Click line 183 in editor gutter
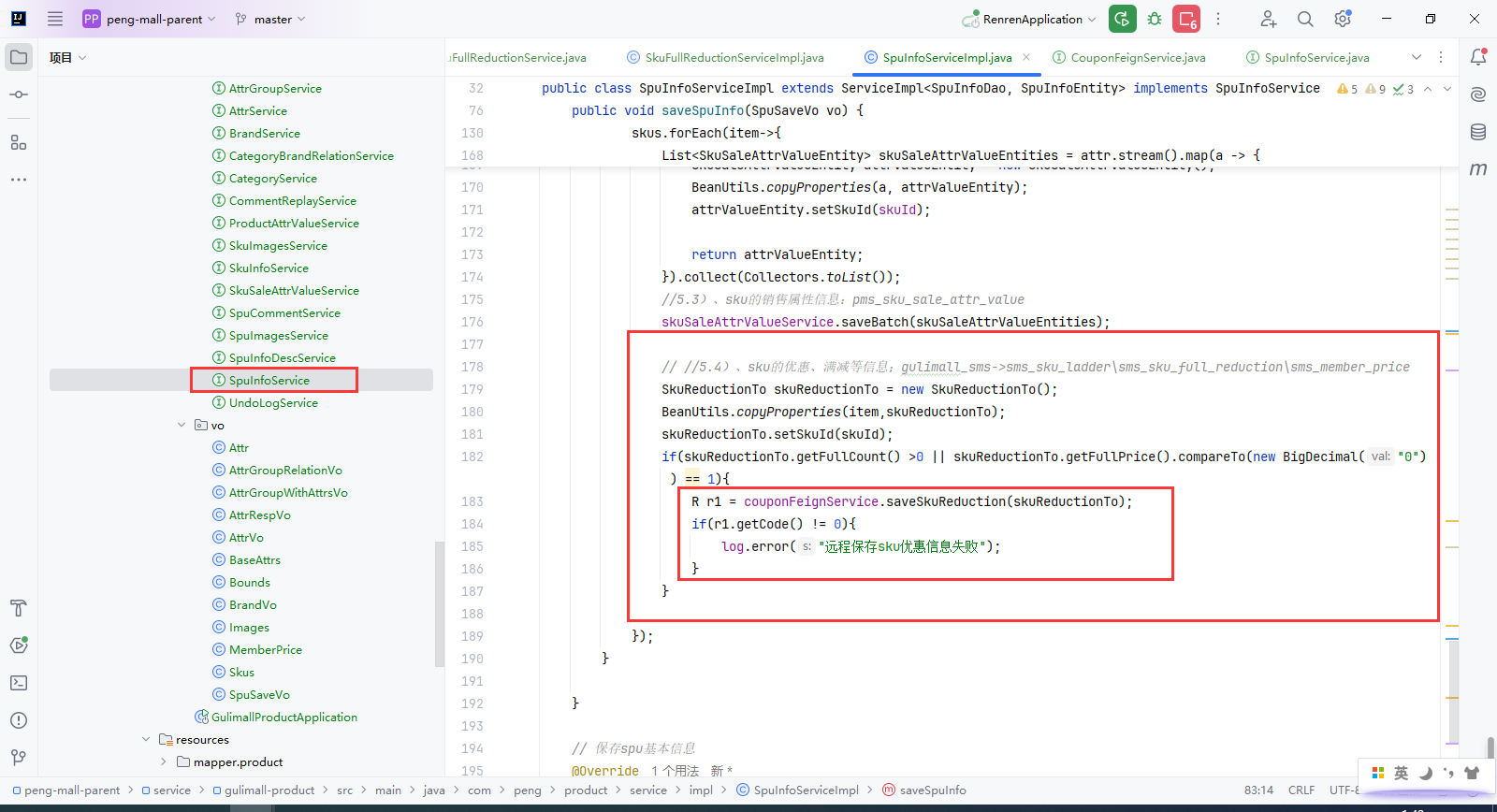 pos(472,501)
